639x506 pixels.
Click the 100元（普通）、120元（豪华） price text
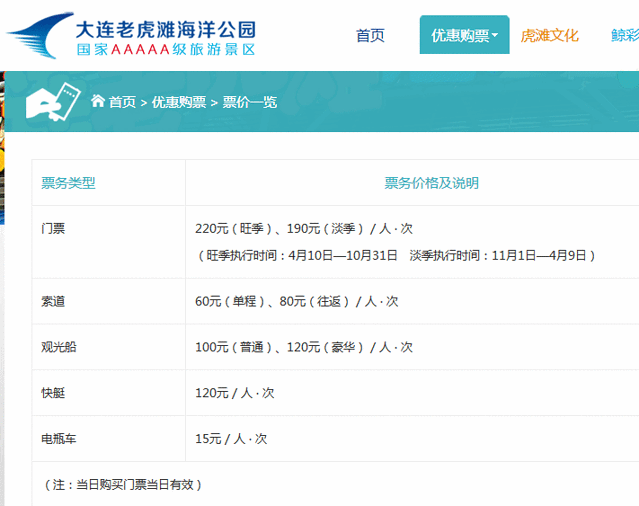(304, 347)
